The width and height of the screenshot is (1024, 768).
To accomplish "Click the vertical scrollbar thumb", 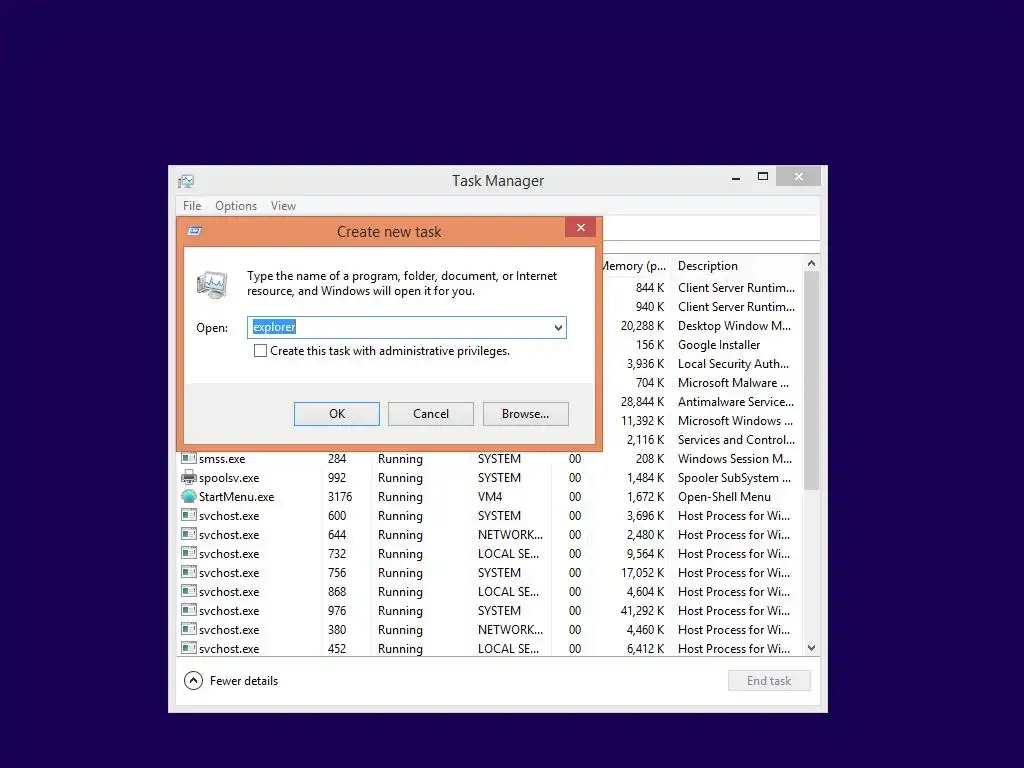I will [811, 380].
